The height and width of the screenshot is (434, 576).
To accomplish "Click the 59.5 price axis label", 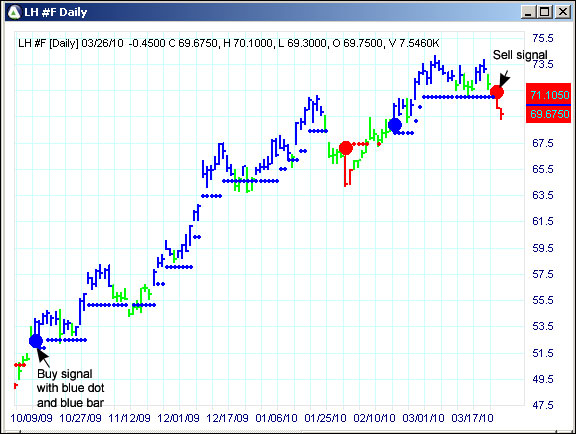I will click(543, 248).
